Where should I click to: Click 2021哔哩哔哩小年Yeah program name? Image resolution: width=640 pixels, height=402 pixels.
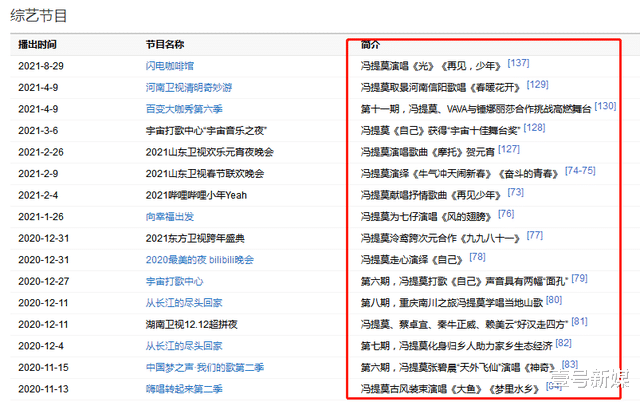pyautogui.click(x=196, y=195)
